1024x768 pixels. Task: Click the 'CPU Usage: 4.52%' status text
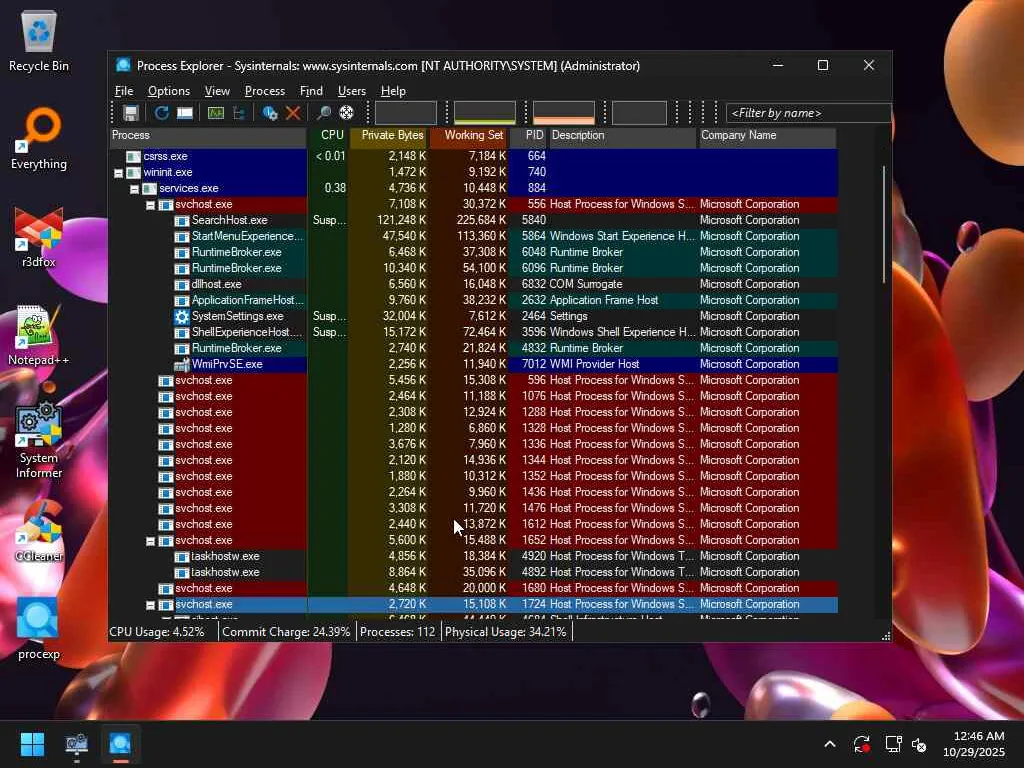click(157, 632)
